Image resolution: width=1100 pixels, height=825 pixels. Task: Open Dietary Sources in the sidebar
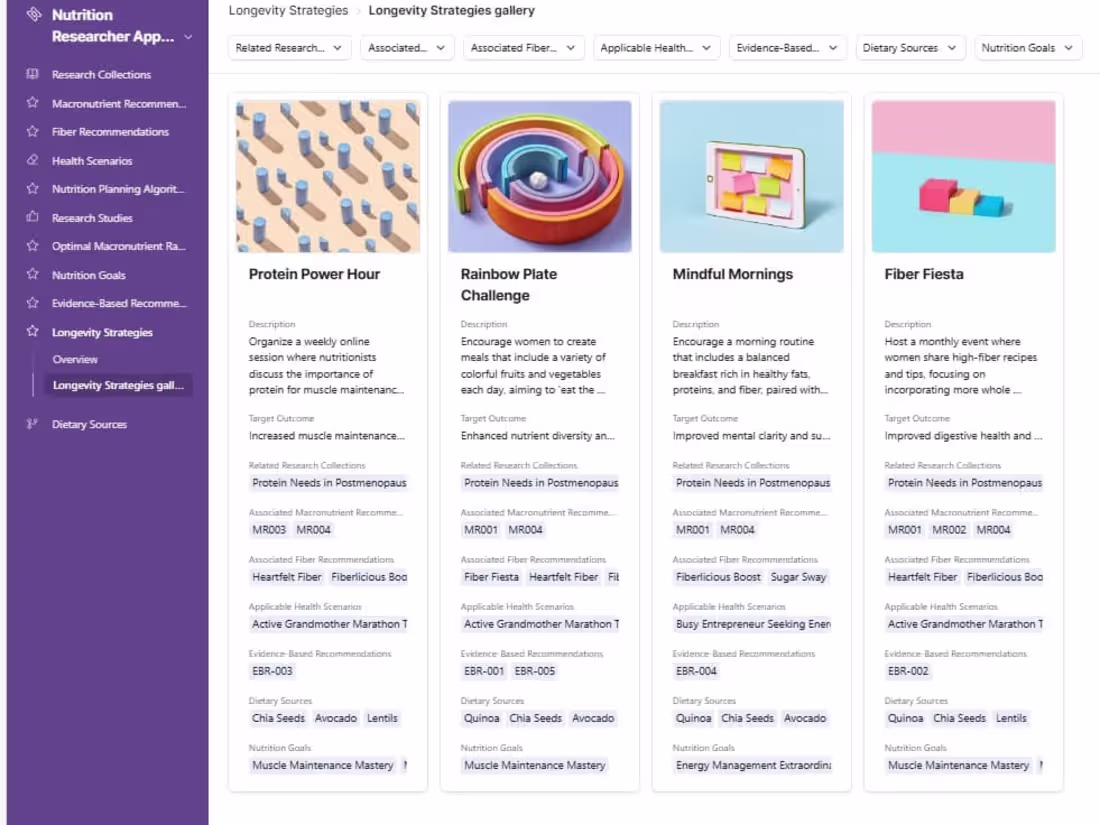89,424
